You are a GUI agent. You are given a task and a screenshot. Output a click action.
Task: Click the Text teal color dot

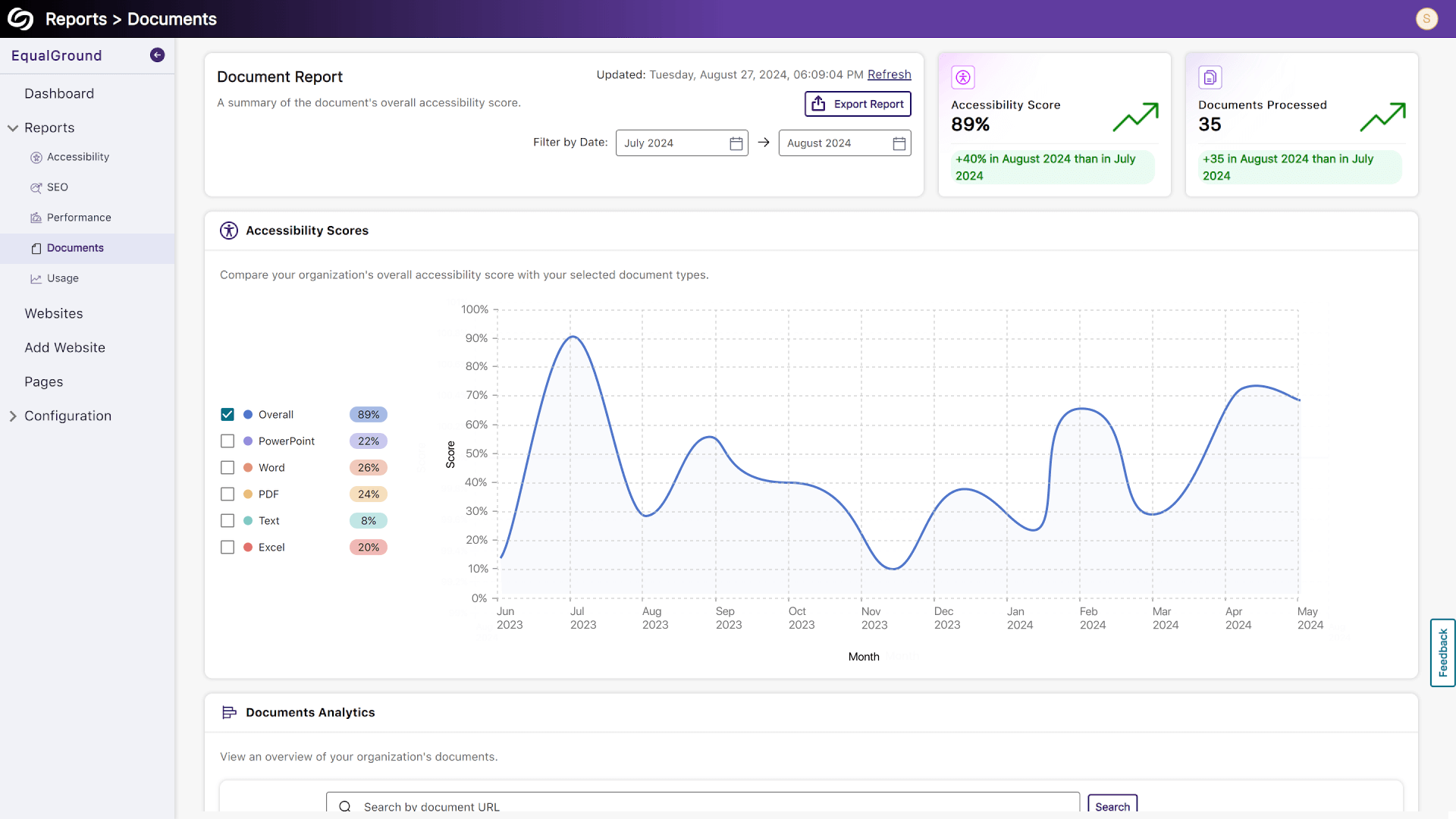tap(248, 521)
